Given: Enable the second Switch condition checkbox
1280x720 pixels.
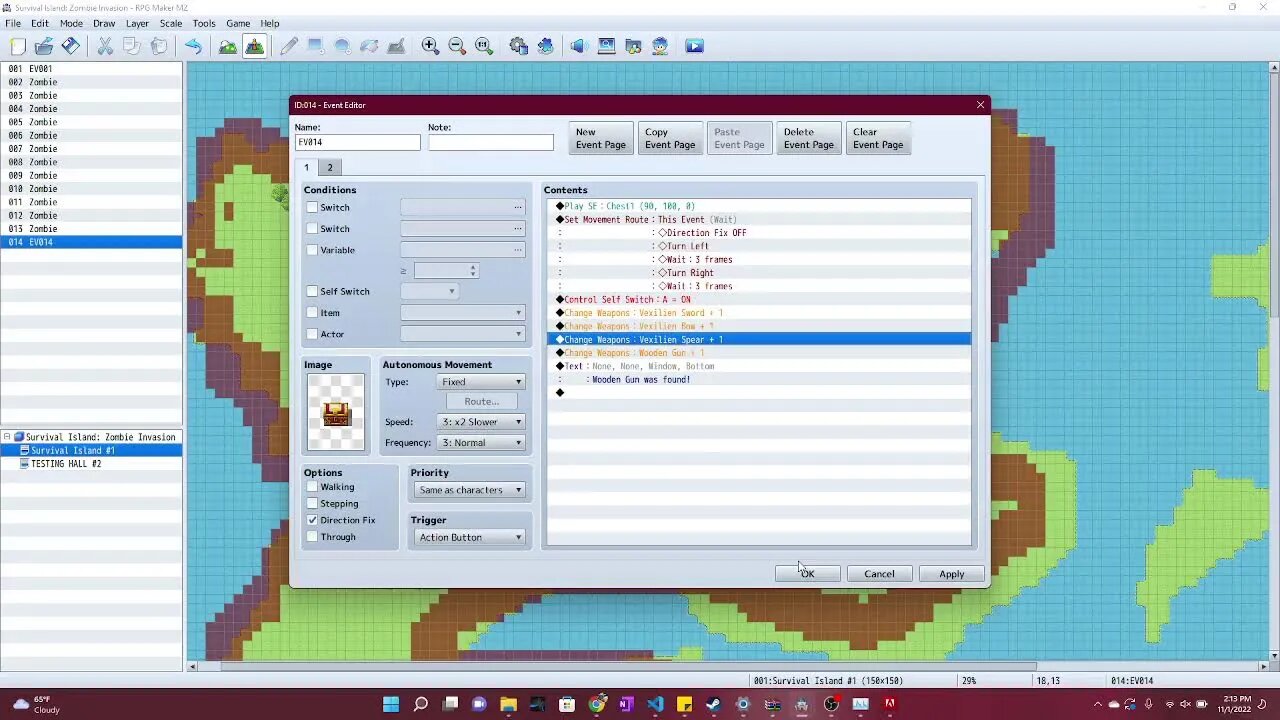Looking at the screenshot, I should click(x=312, y=229).
